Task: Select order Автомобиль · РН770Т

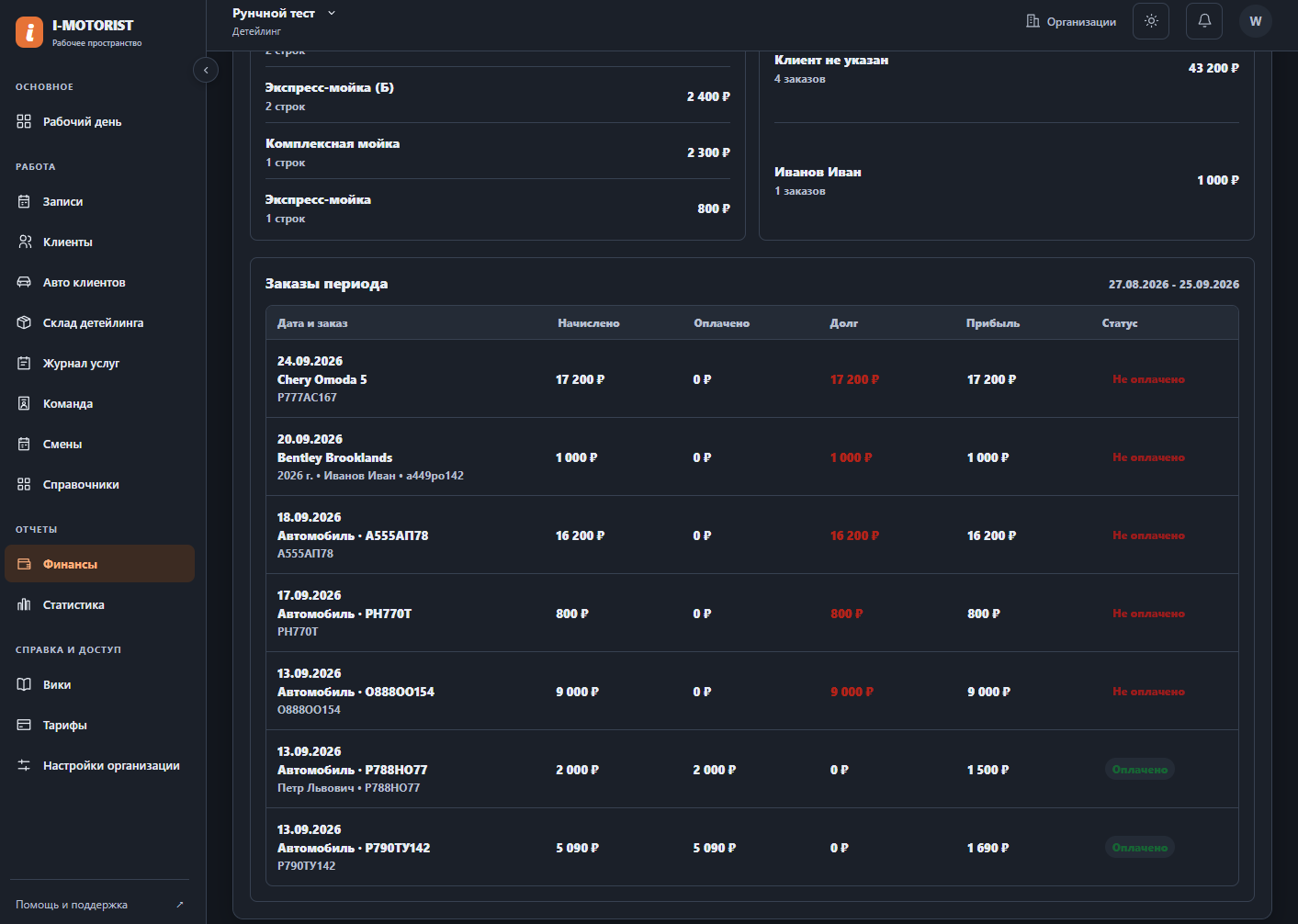Action: point(751,614)
